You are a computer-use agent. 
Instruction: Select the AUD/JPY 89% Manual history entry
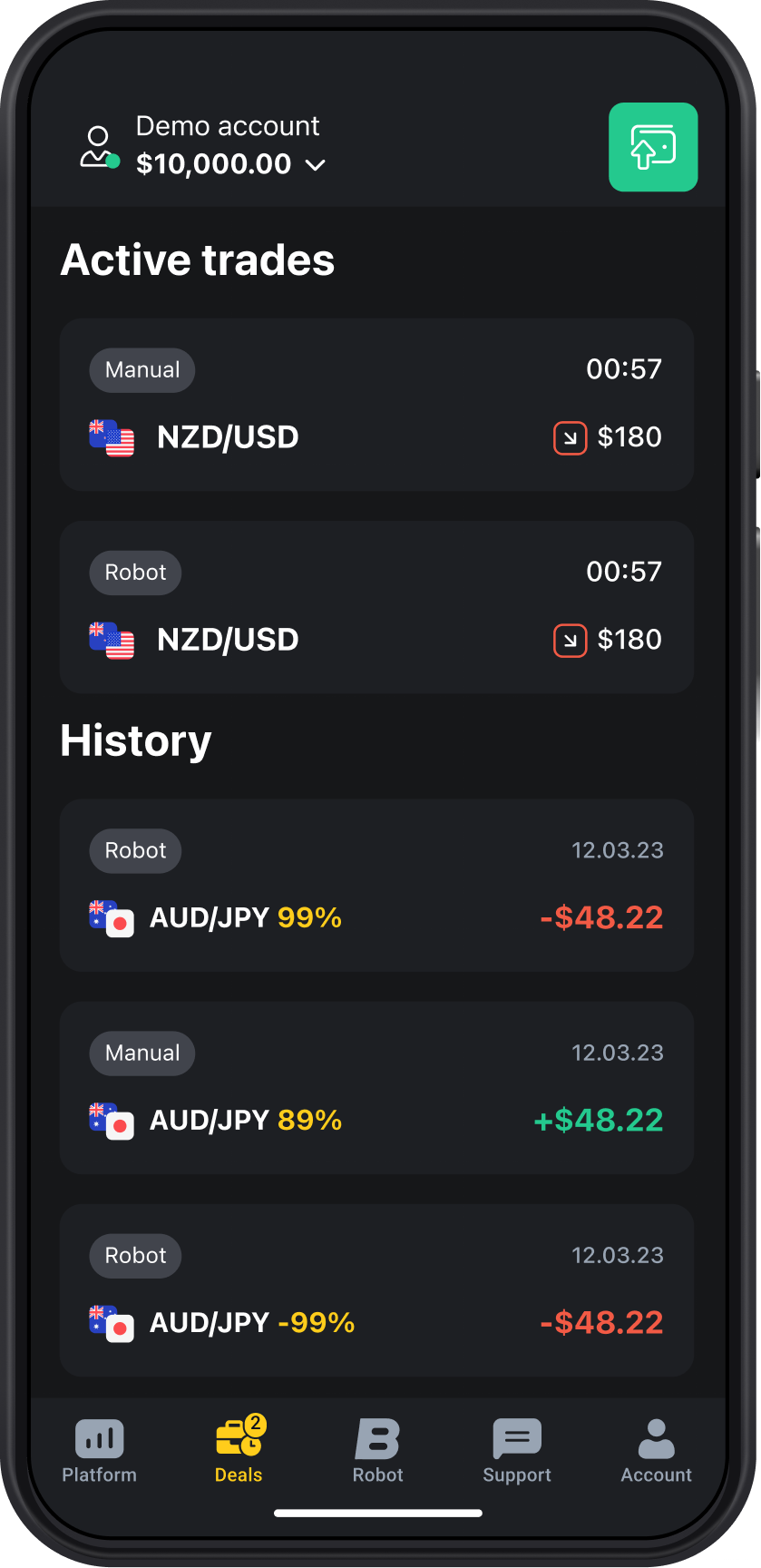coord(376,1088)
